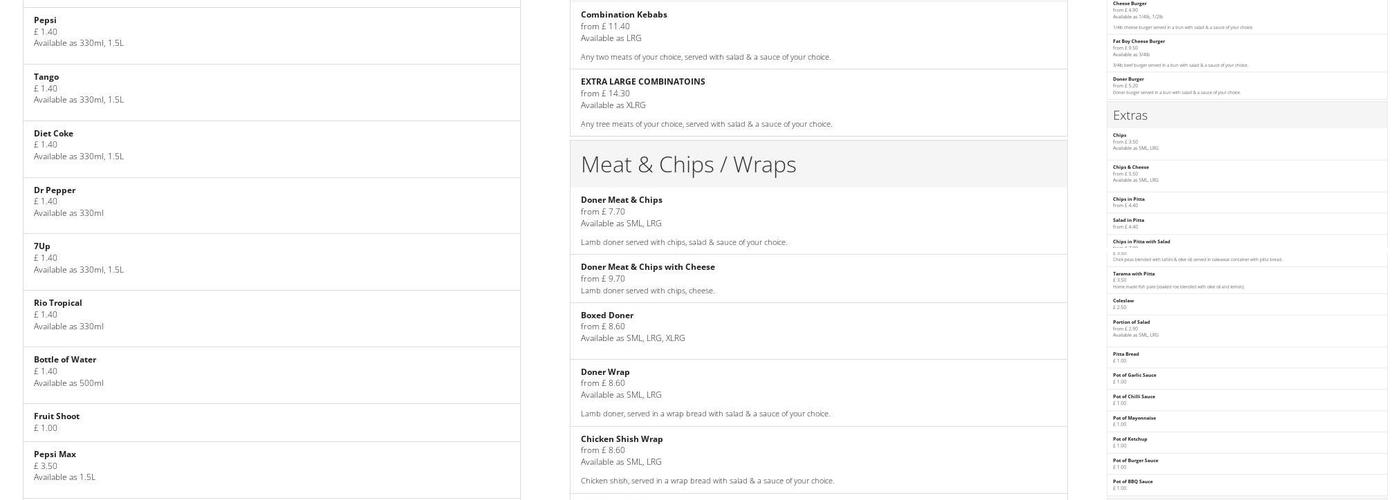Add Dr Pepper from the drinks

pos(54,190)
